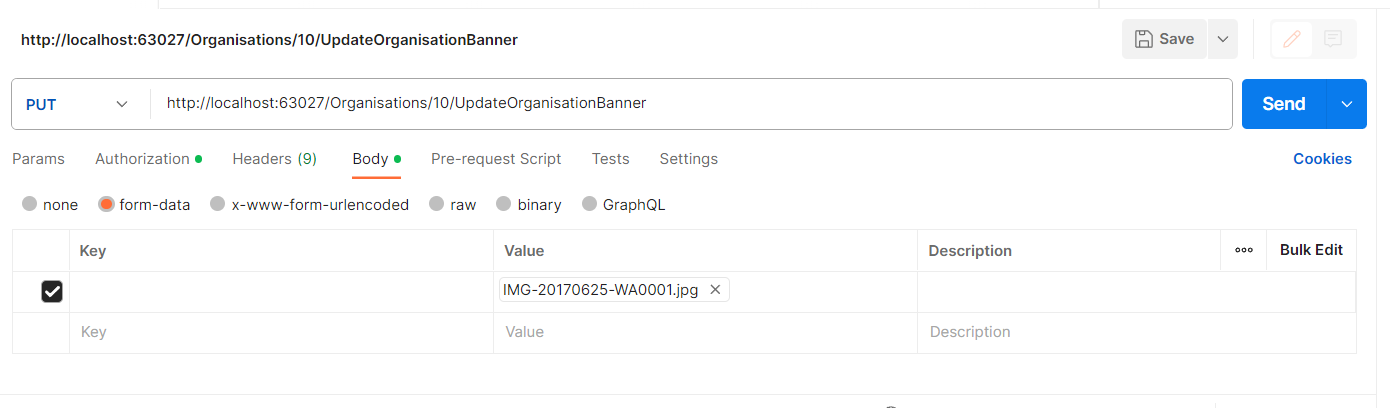This screenshot has height=408, width=1390.
Task: Select the GraphQL body option
Action: [589, 204]
